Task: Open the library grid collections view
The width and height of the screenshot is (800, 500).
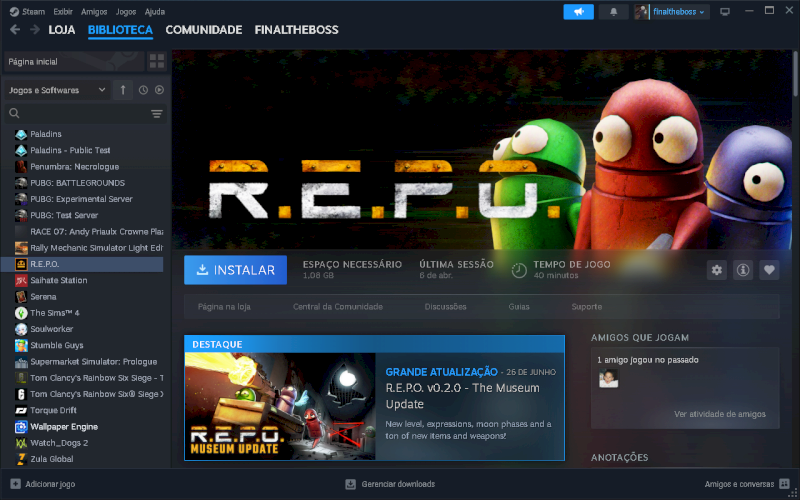Action: pos(157,62)
